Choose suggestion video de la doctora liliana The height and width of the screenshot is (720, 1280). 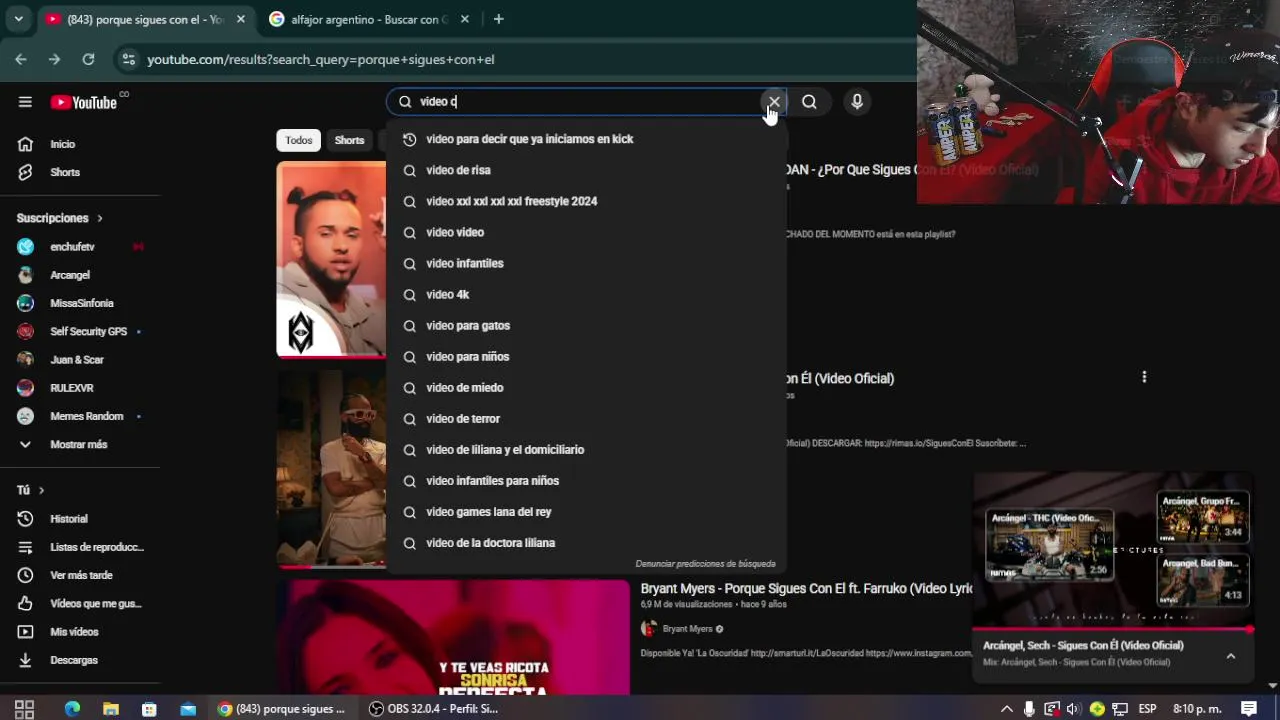coord(586,542)
